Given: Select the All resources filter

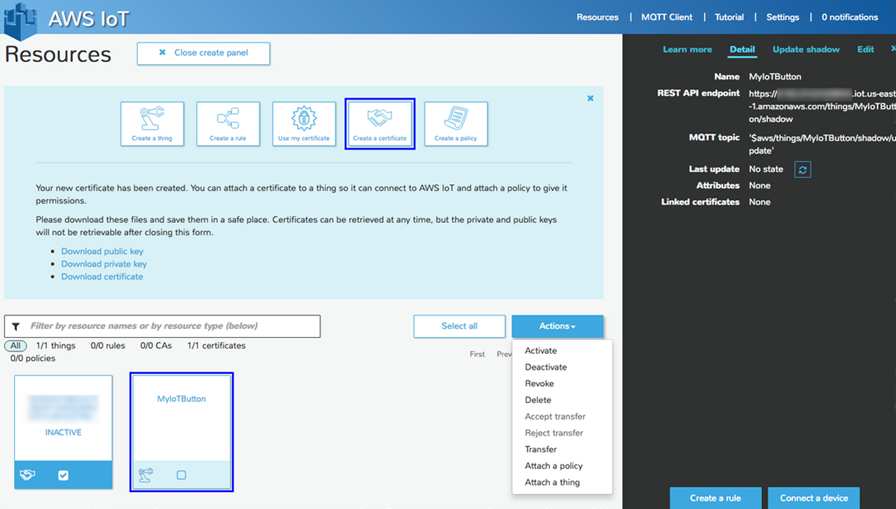Looking at the screenshot, I should 15,346.
